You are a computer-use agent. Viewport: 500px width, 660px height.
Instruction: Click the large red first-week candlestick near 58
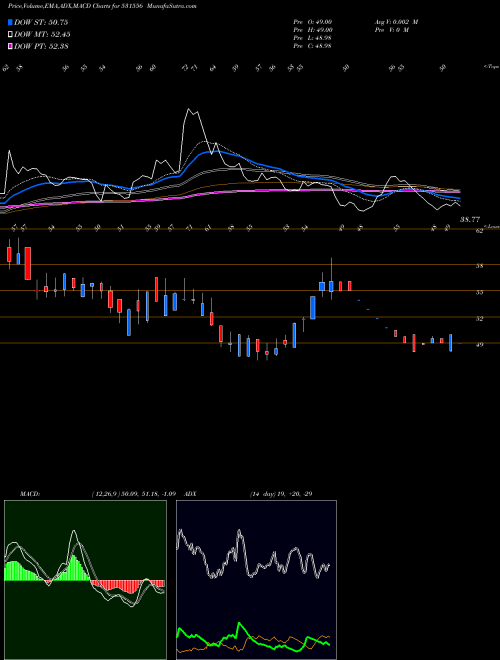click(28, 263)
